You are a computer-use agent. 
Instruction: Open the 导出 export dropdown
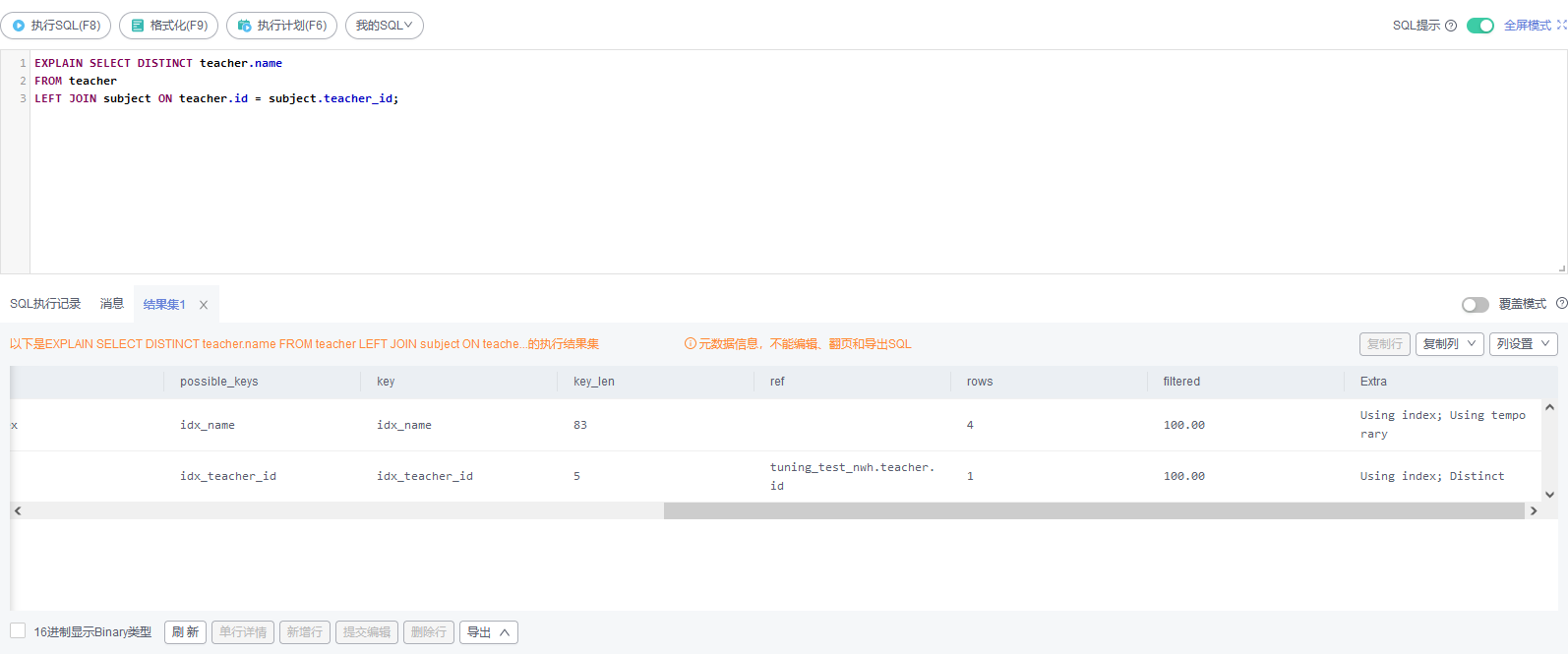489,632
